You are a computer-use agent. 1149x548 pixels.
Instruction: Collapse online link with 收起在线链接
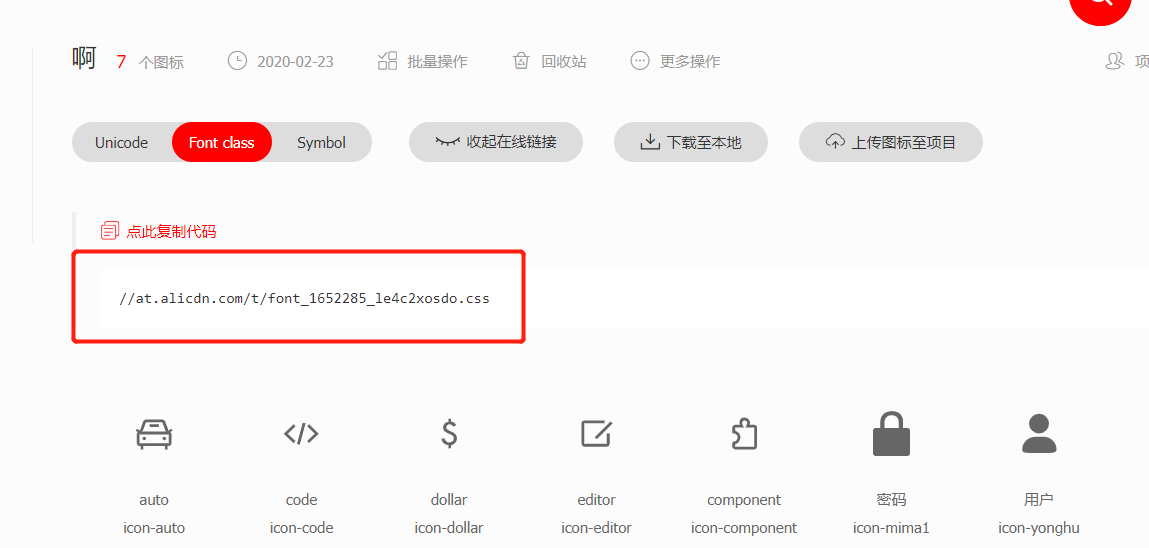tap(496, 142)
